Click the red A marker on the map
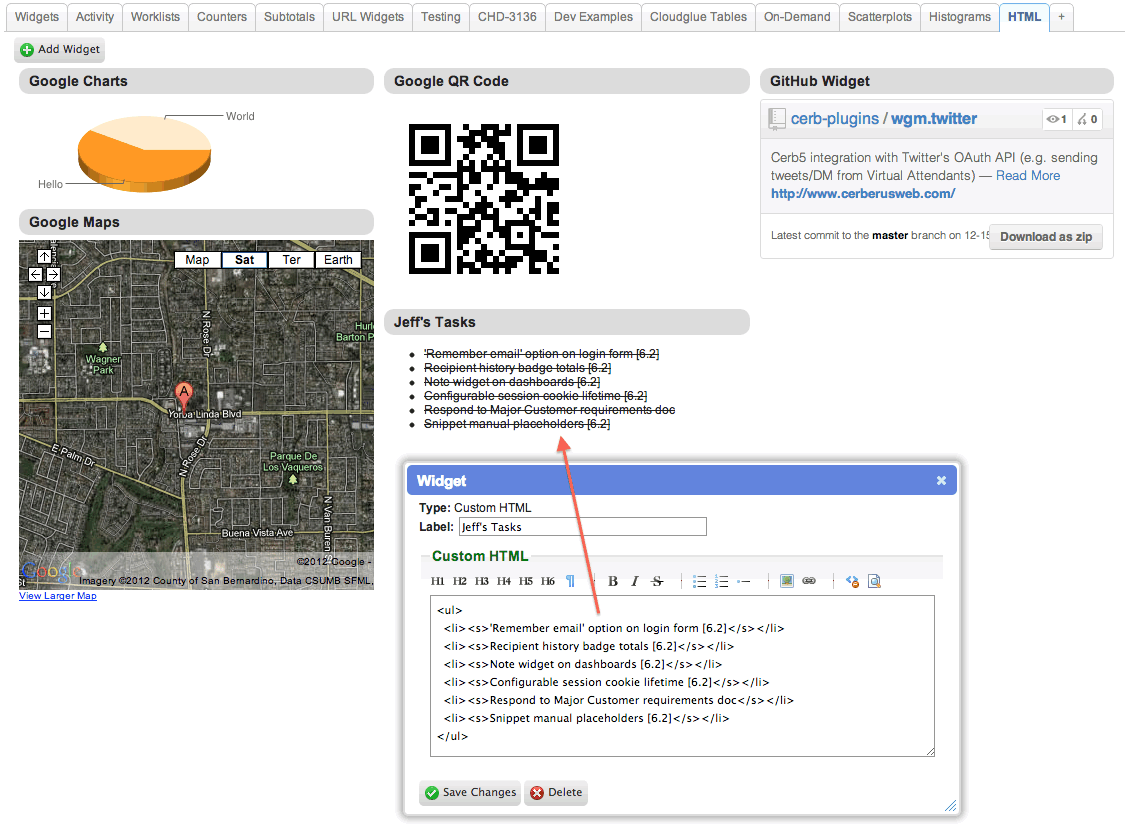 pyautogui.click(x=184, y=396)
